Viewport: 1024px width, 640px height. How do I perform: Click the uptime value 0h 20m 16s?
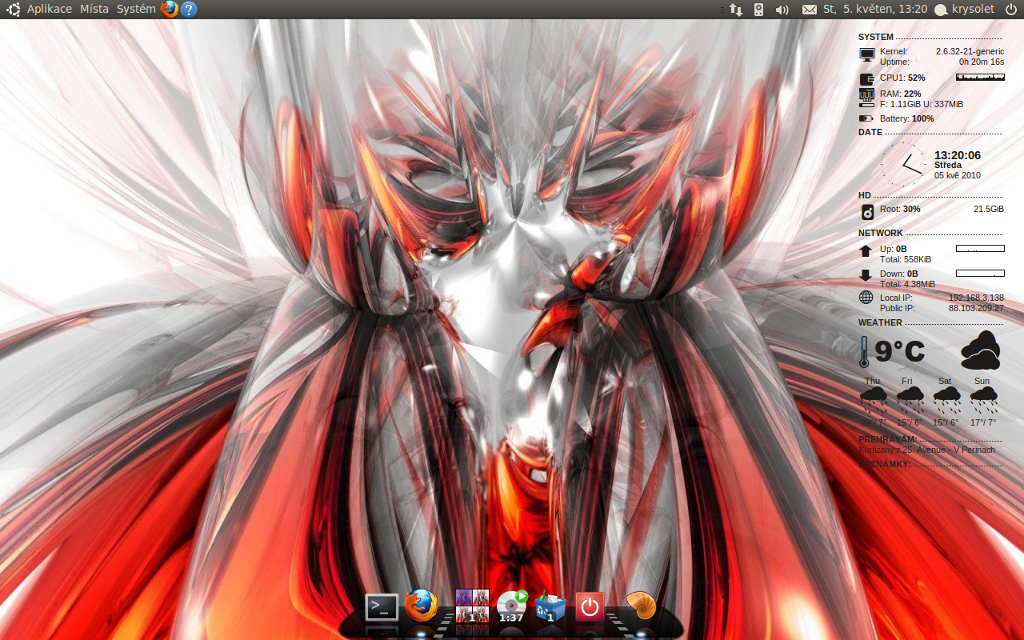tap(982, 61)
